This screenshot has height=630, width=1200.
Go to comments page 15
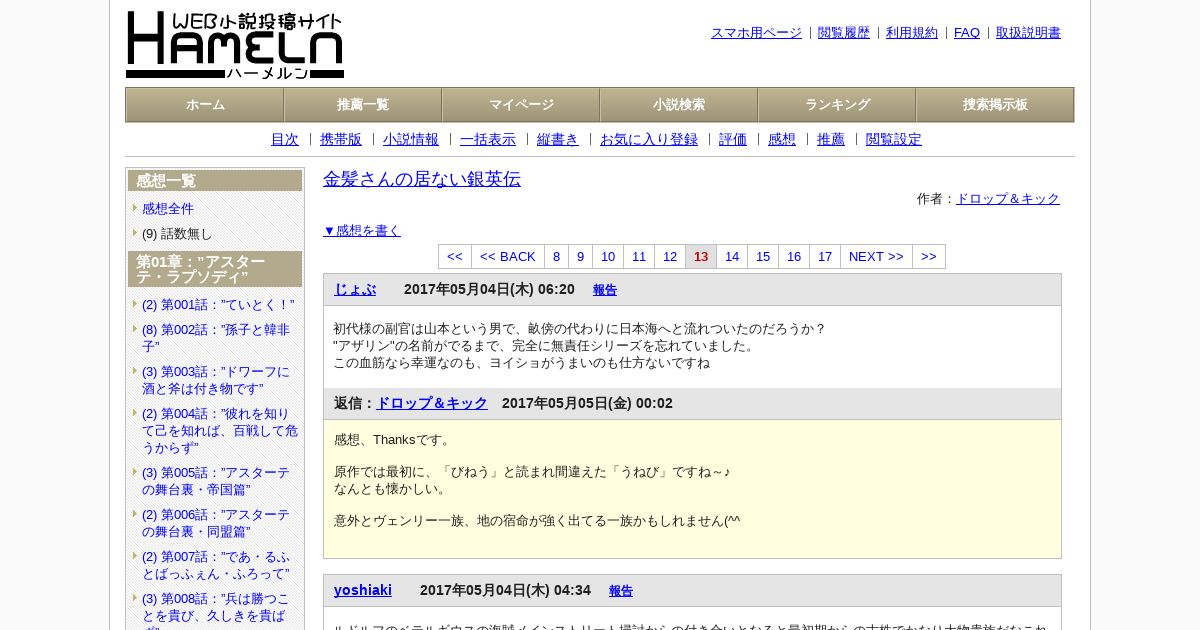pos(763,257)
